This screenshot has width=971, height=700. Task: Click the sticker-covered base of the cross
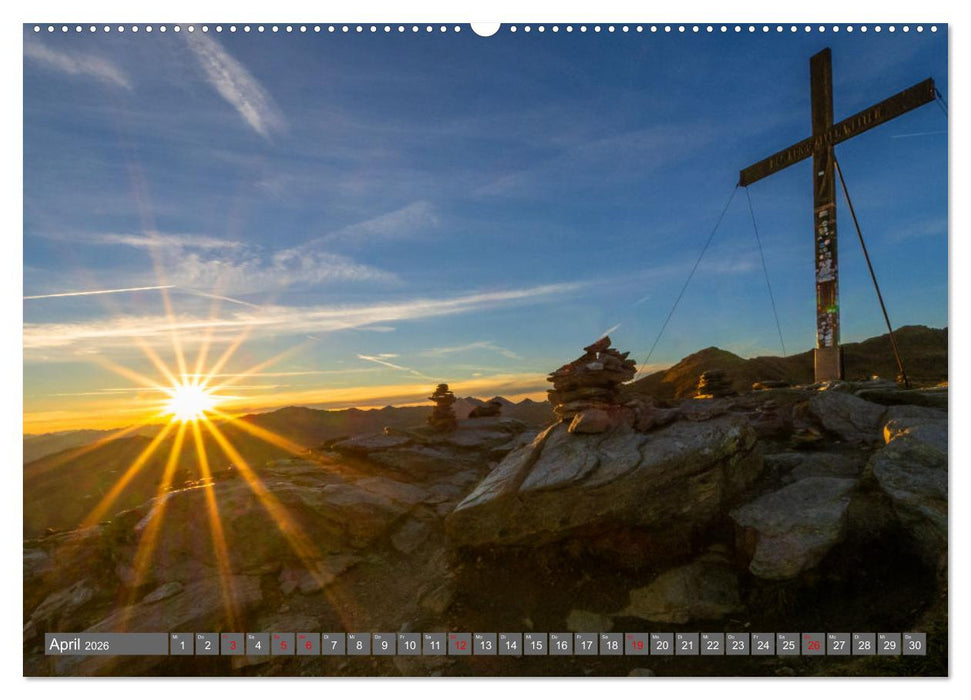click(826, 300)
